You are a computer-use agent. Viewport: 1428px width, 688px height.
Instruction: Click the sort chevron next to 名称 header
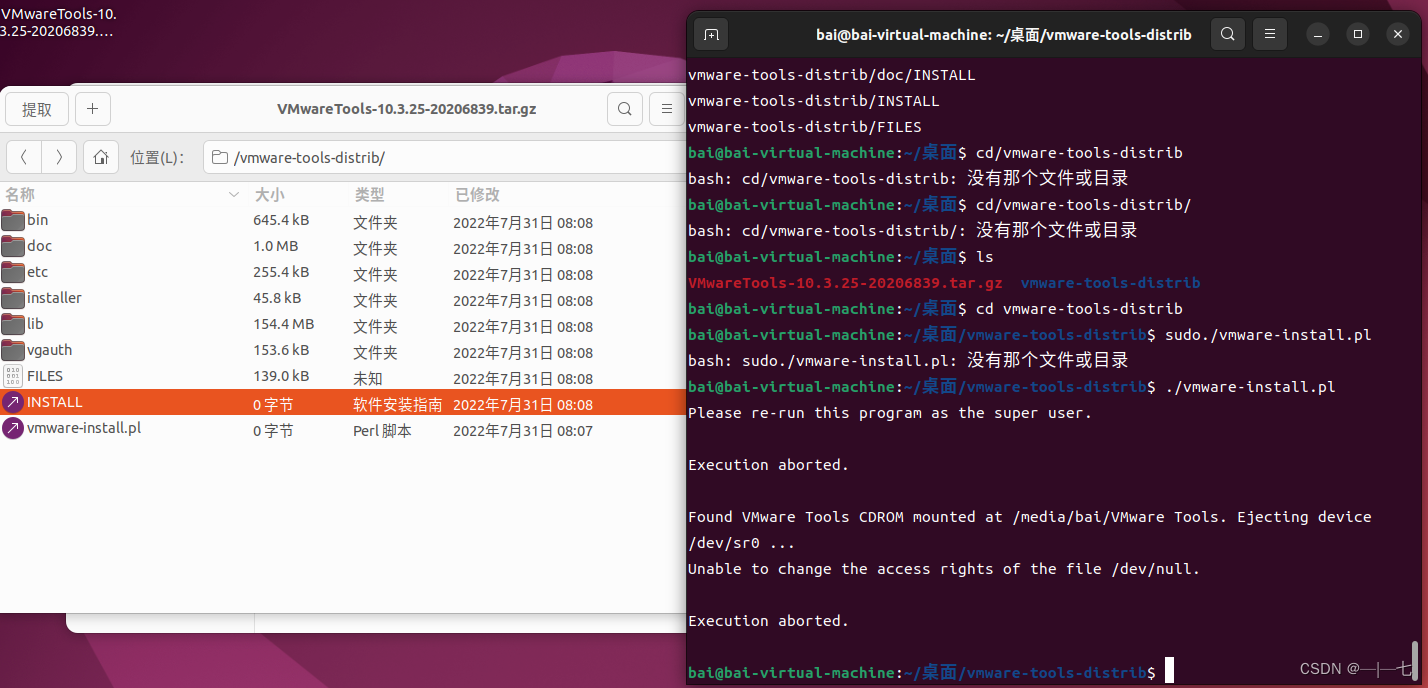(233, 194)
